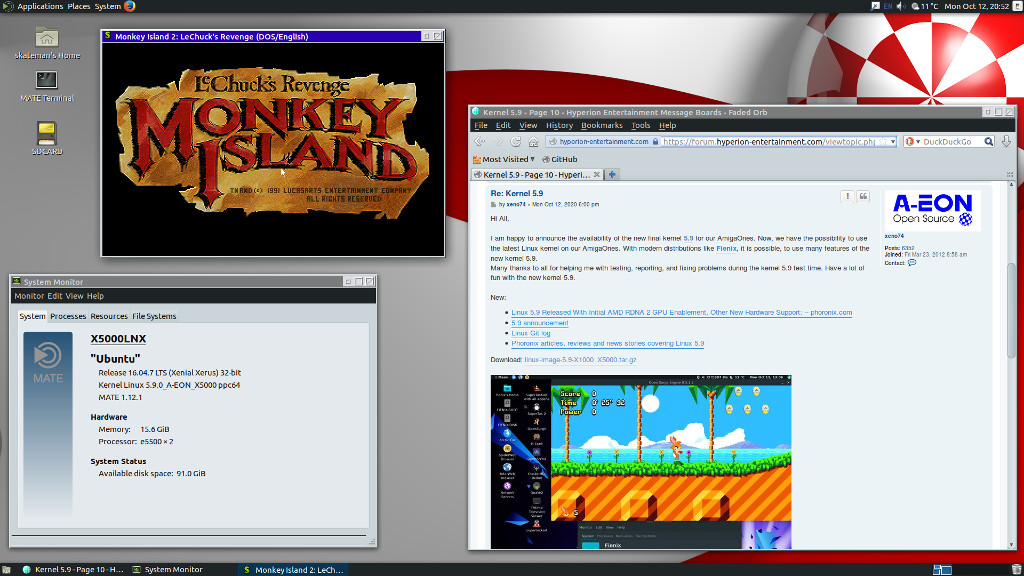
Task: Open the SDCARD desktop icon
Action: (46, 138)
